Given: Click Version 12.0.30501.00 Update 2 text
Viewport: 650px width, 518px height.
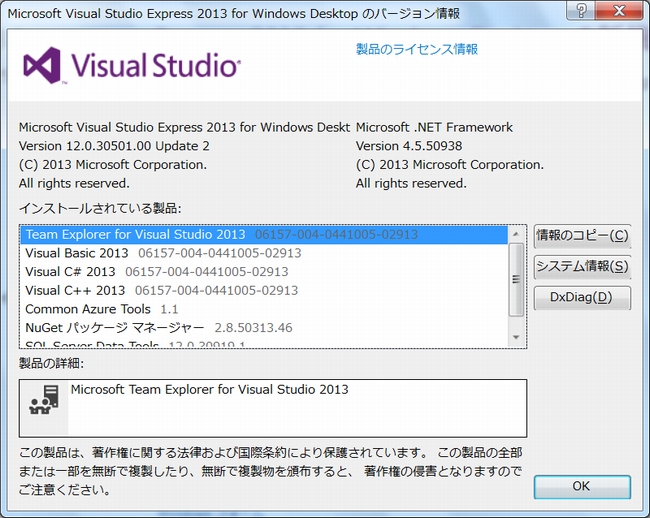Looking at the screenshot, I should [114, 146].
